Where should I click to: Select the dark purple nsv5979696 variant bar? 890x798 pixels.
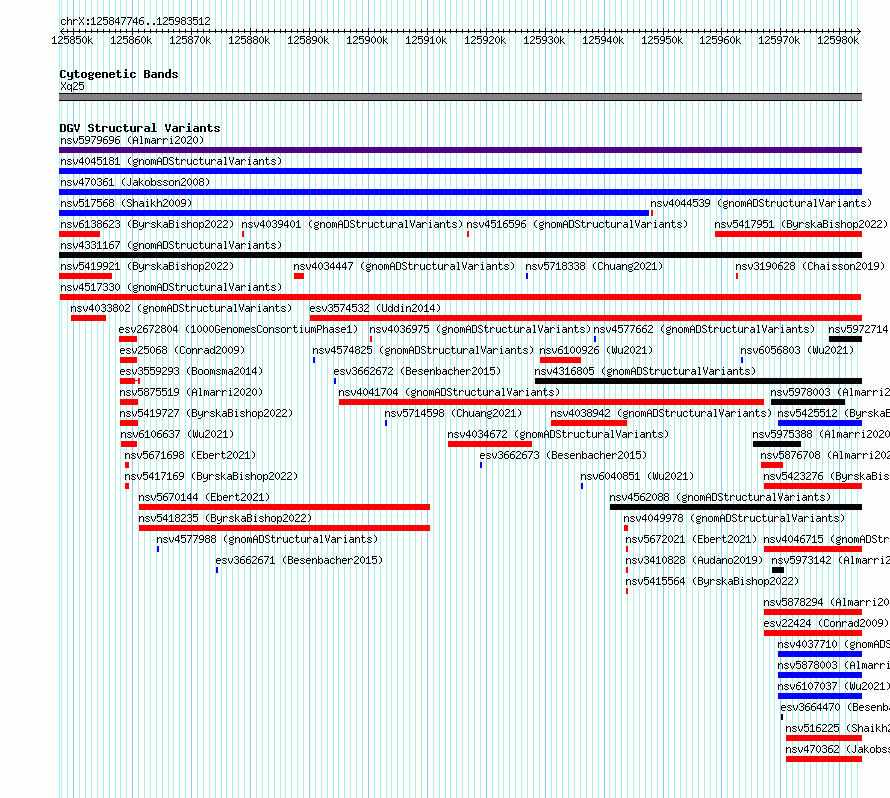460,150
